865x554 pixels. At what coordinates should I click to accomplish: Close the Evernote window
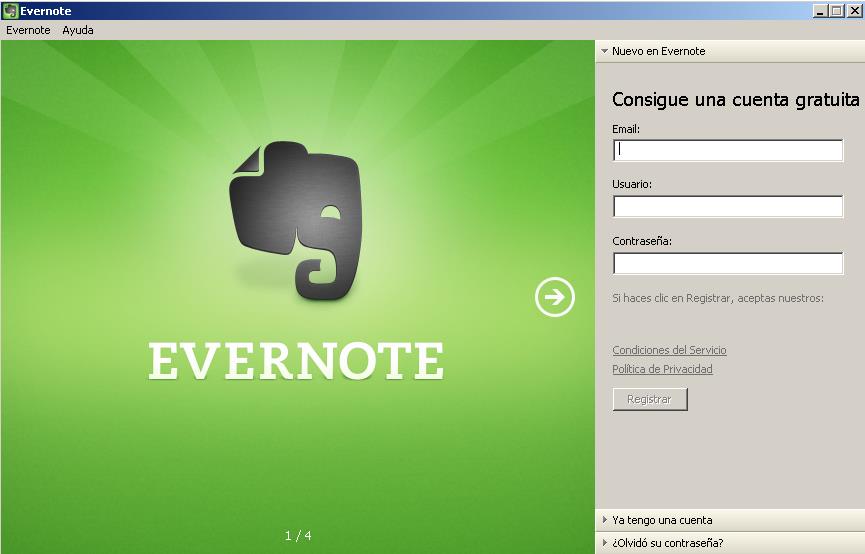pyautogui.click(x=854, y=10)
